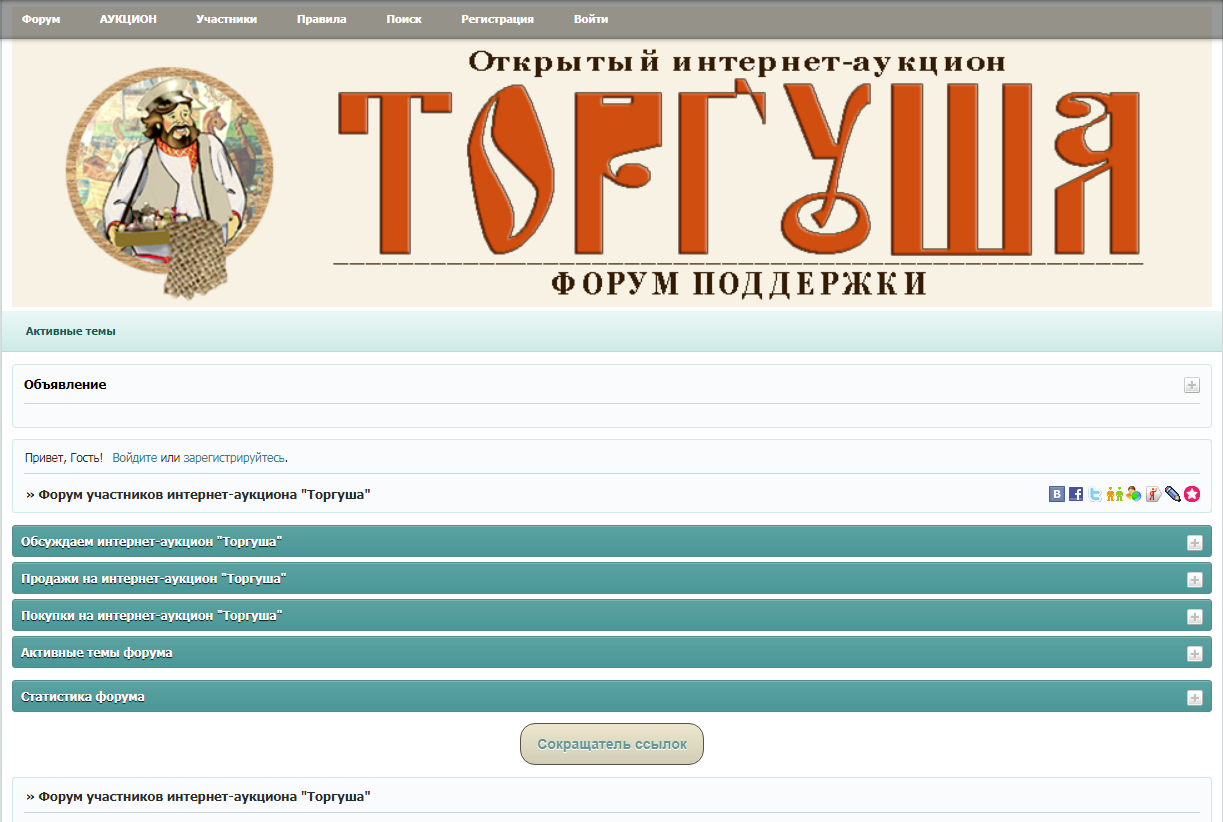The image size is (1223, 822).
Task: Click the Сокращатель ссылок button
Action: click(x=612, y=744)
